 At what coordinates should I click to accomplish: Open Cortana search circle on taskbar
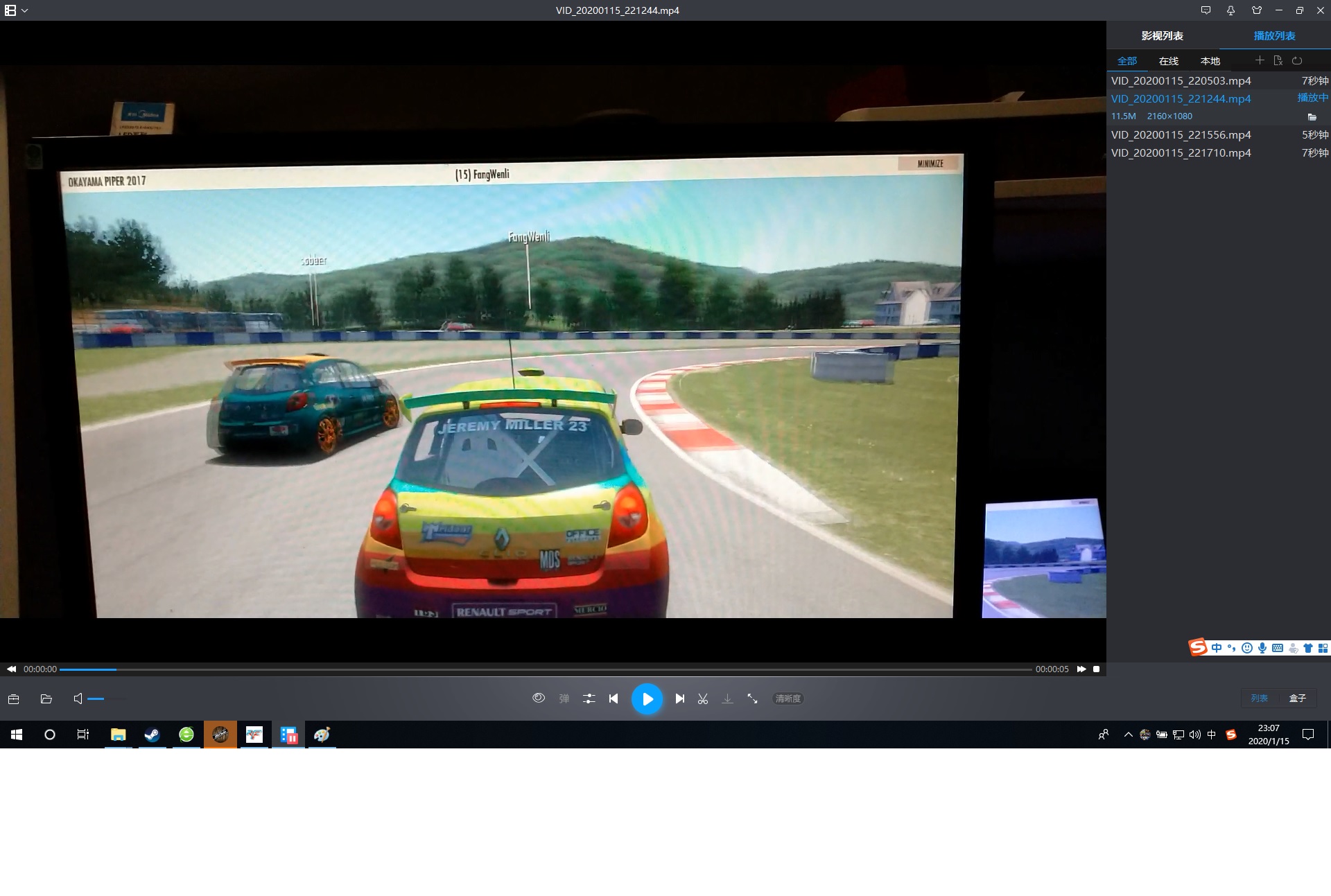pyautogui.click(x=50, y=735)
